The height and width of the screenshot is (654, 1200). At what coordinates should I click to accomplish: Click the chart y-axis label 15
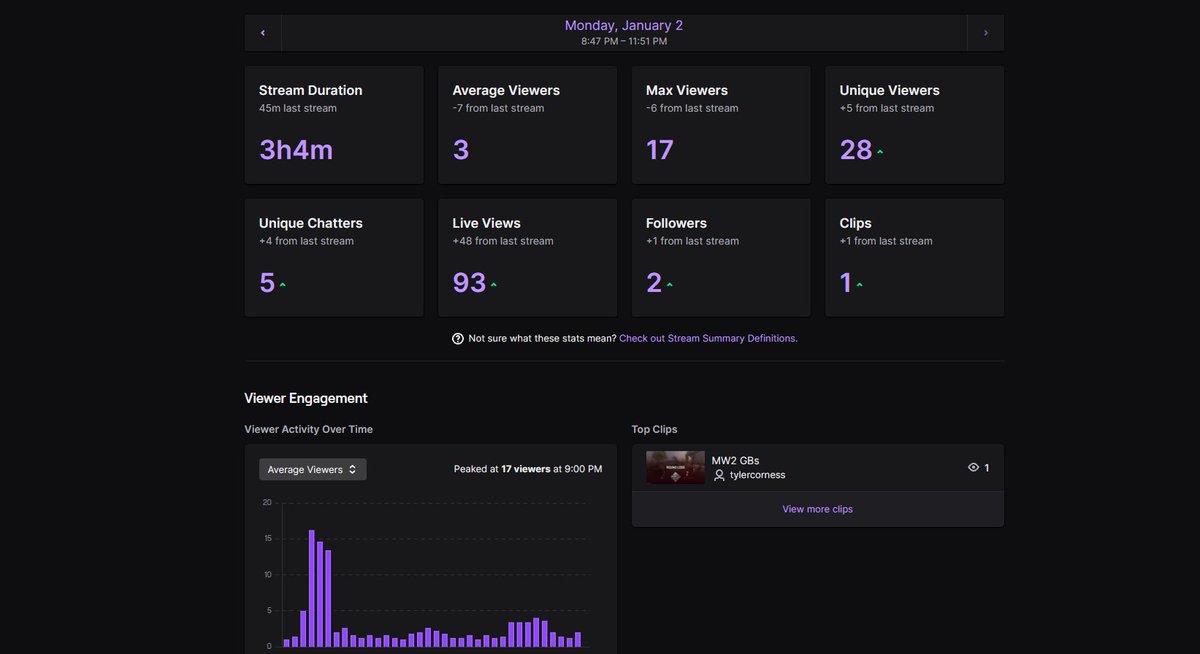[267, 539]
